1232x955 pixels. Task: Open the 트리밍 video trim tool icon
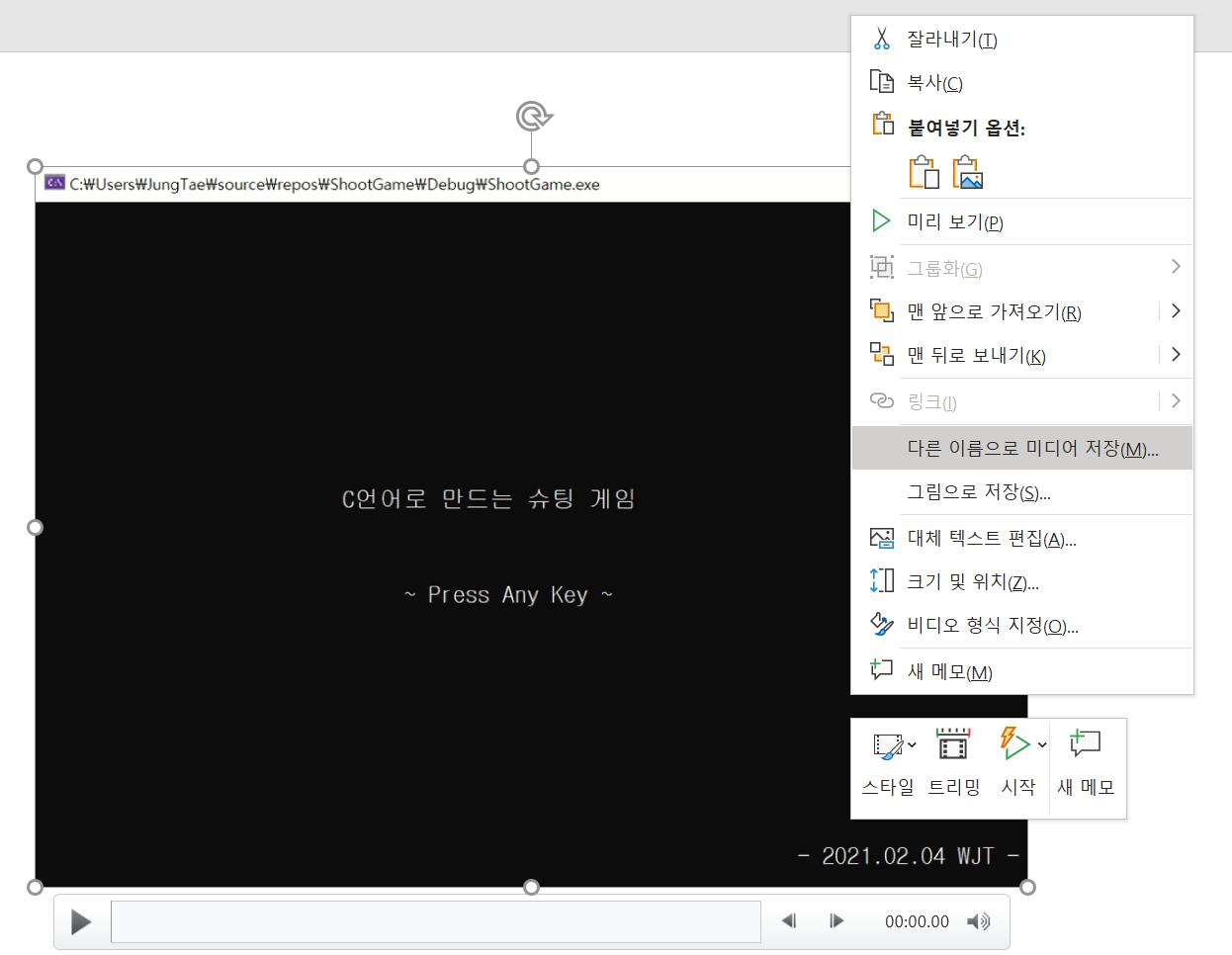(x=951, y=743)
